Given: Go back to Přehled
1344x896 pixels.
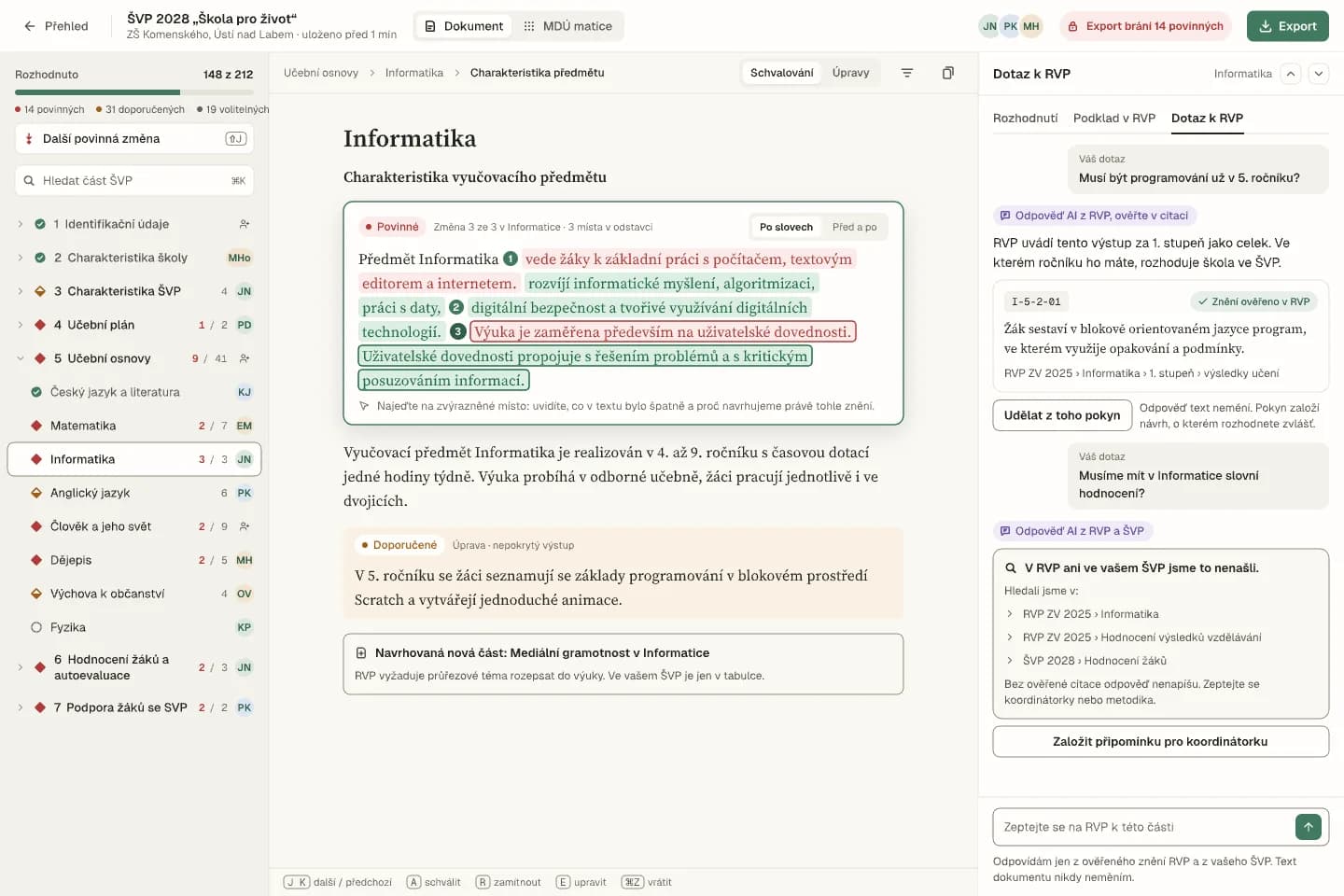Looking at the screenshot, I should (56, 26).
